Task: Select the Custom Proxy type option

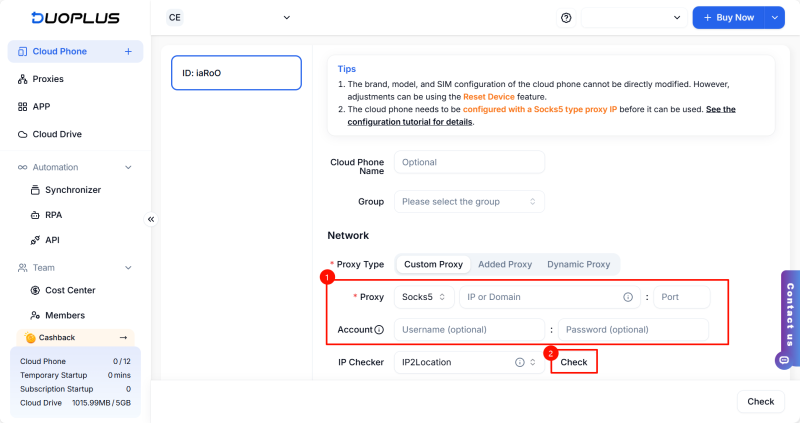Action: click(x=433, y=264)
